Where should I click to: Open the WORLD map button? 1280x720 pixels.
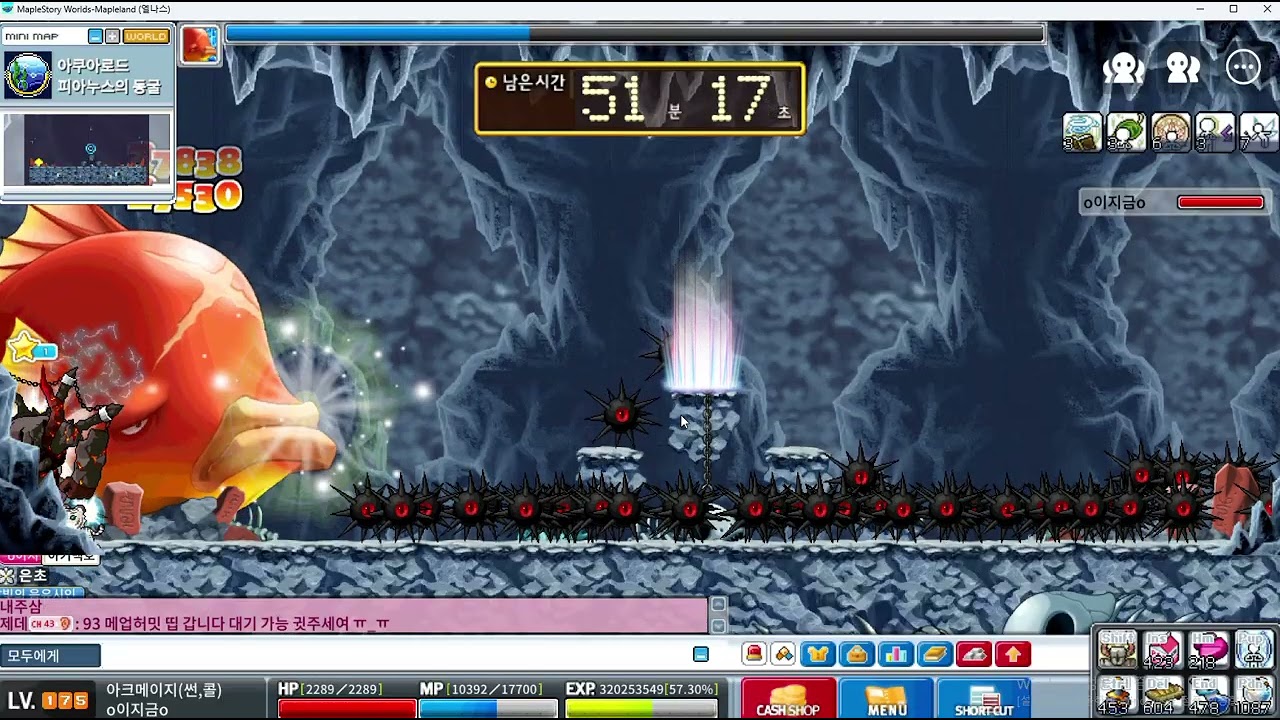(x=146, y=36)
